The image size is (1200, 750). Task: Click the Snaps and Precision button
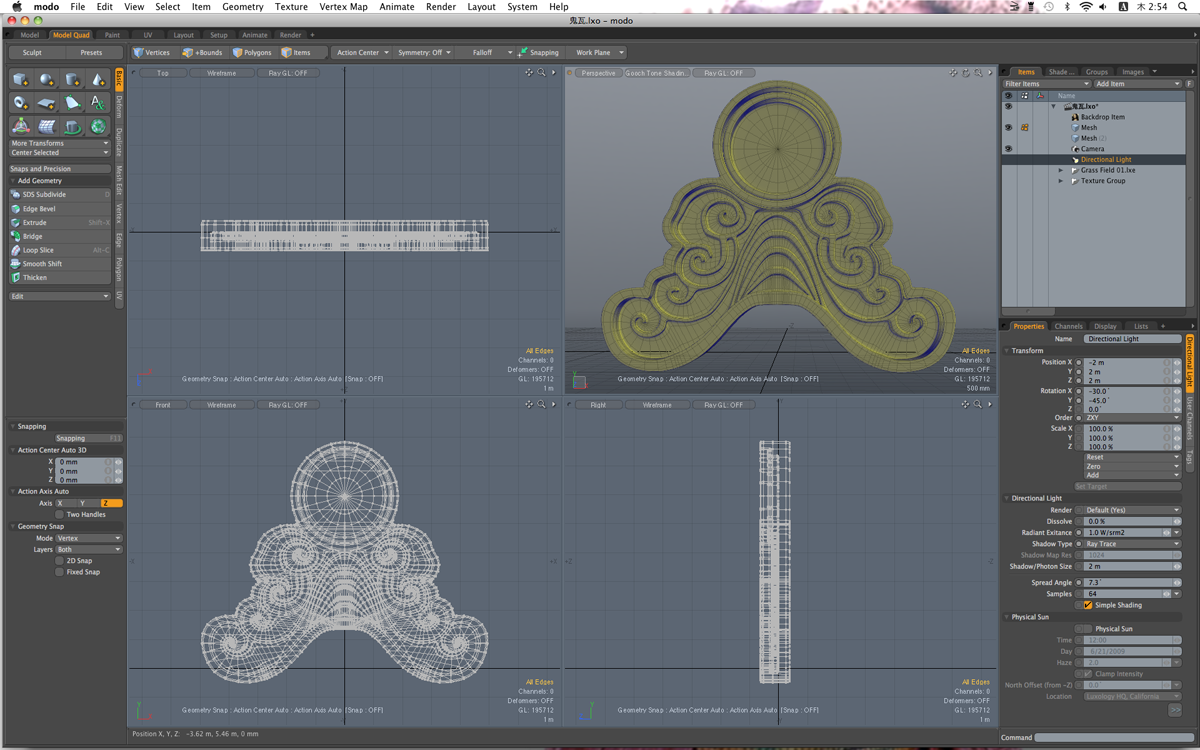coord(59,169)
